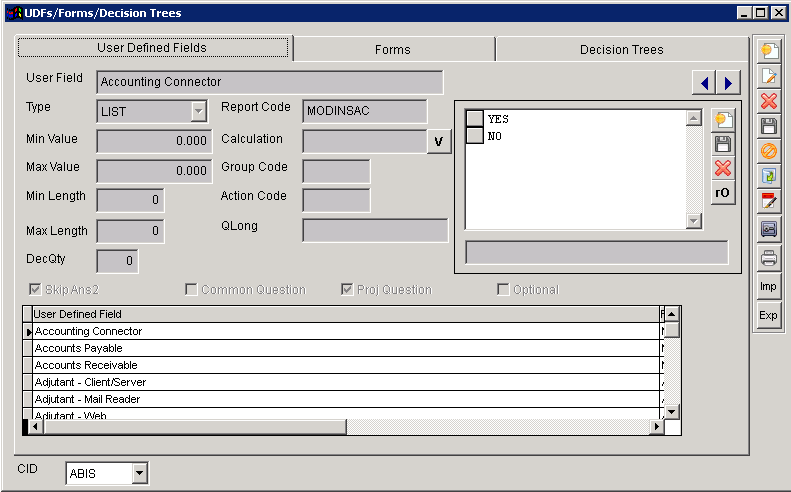This screenshot has height=492, width=791.
Task: Switch to the Forms tab
Action: coord(392,49)
